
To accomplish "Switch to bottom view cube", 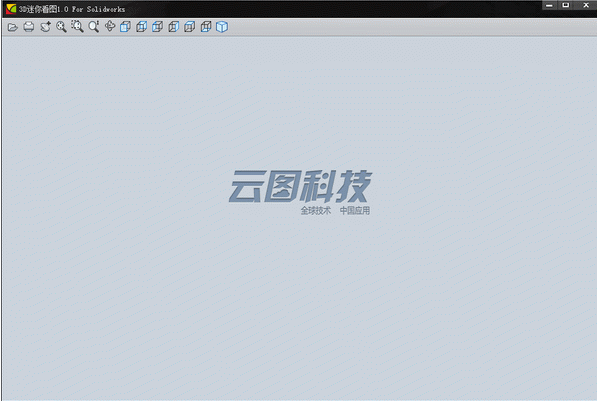I will tap(206, 27).
